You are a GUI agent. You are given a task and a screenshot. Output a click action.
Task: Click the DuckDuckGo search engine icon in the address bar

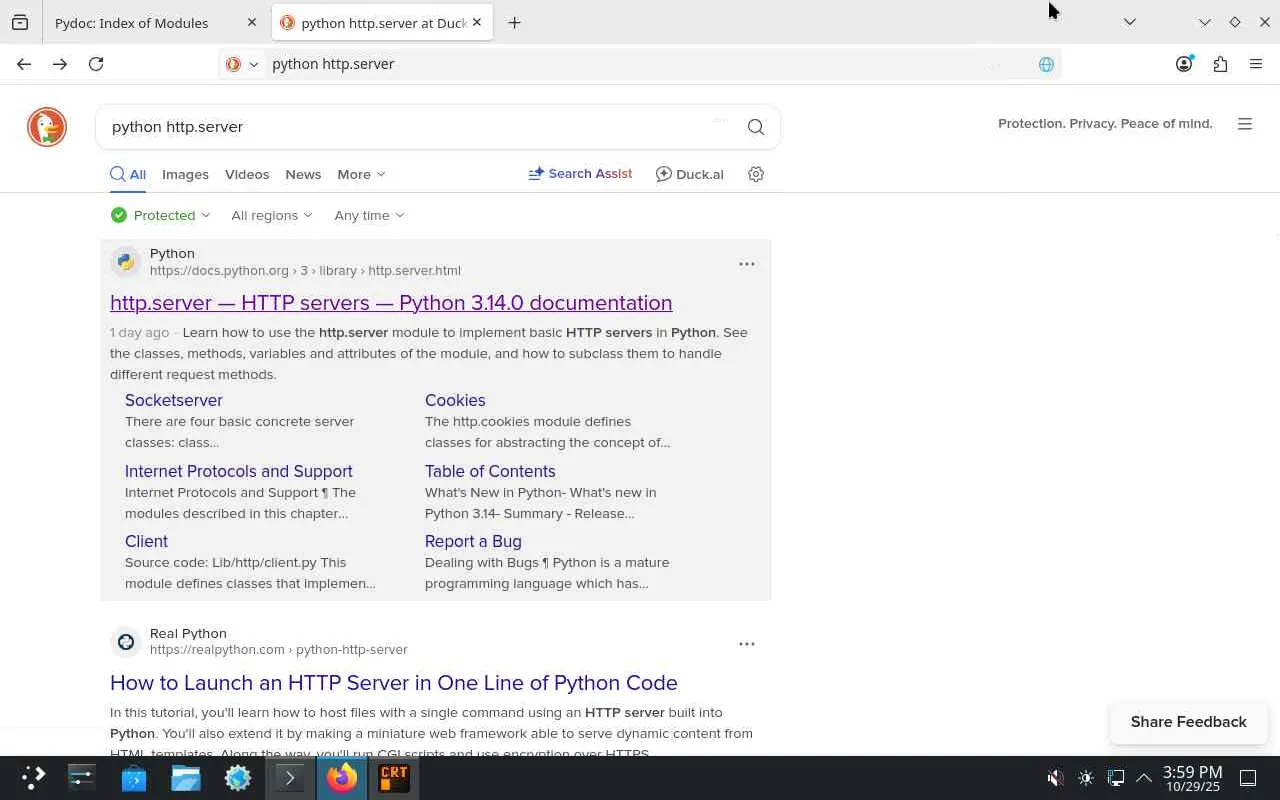233,64
